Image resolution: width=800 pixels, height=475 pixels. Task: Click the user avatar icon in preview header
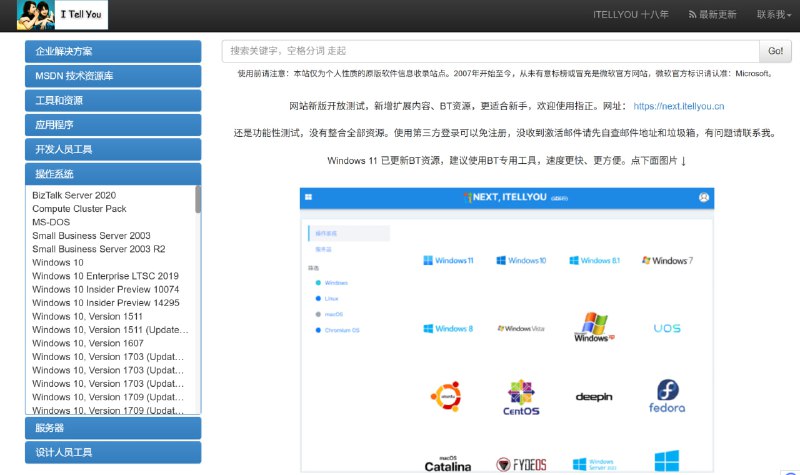tap(704, 198)
